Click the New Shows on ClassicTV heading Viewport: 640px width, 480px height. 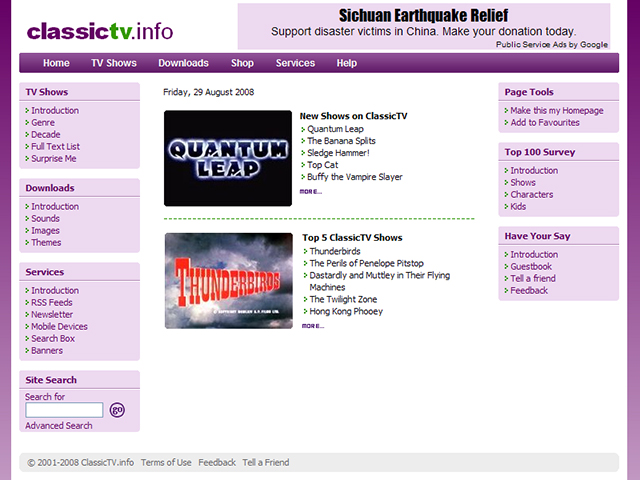point(353,116)
